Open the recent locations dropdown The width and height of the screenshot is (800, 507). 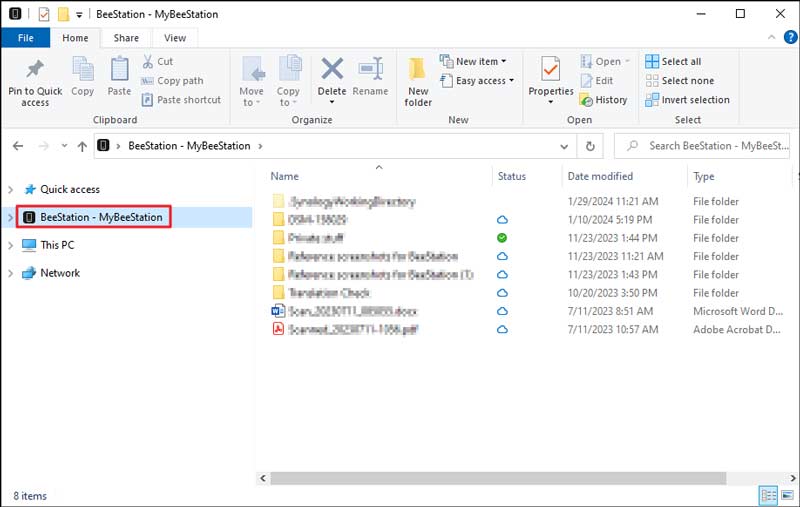(64, 146)
